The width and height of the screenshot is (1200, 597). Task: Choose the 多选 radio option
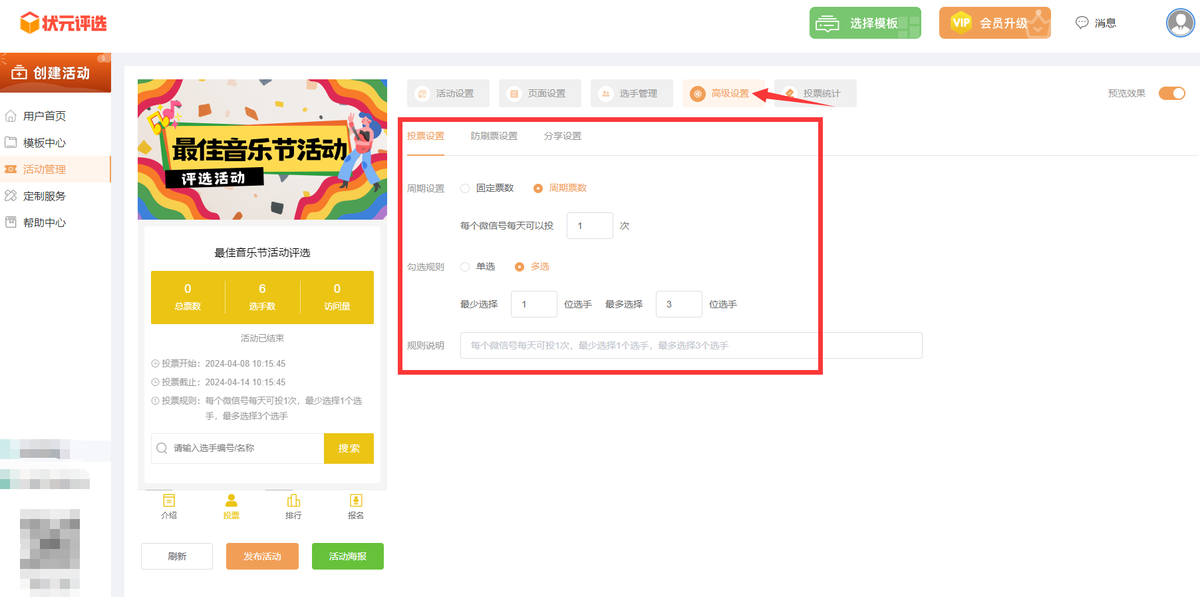pos(519,267)
